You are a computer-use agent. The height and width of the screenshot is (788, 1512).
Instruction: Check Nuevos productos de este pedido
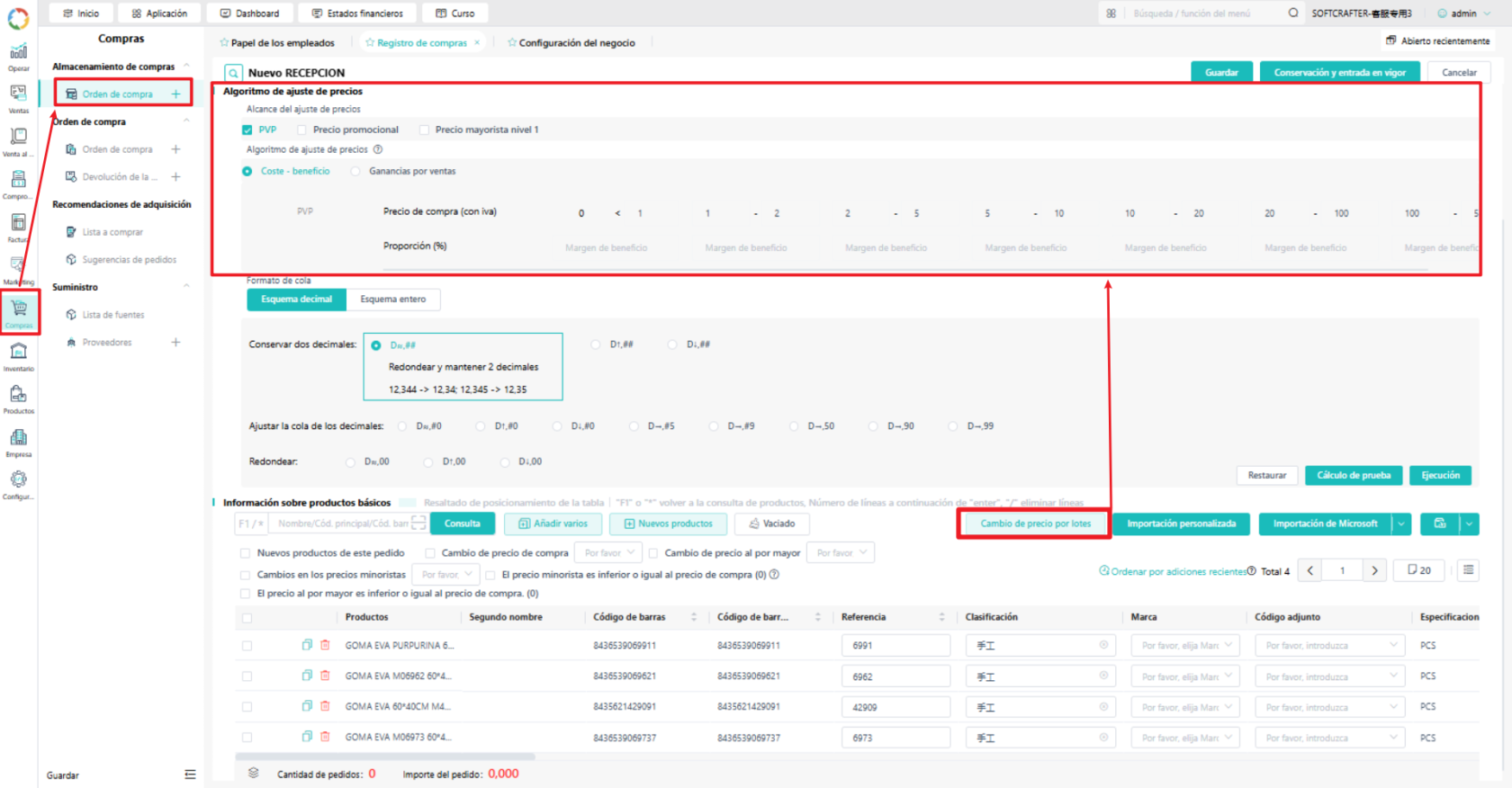(x=245, y=553)
